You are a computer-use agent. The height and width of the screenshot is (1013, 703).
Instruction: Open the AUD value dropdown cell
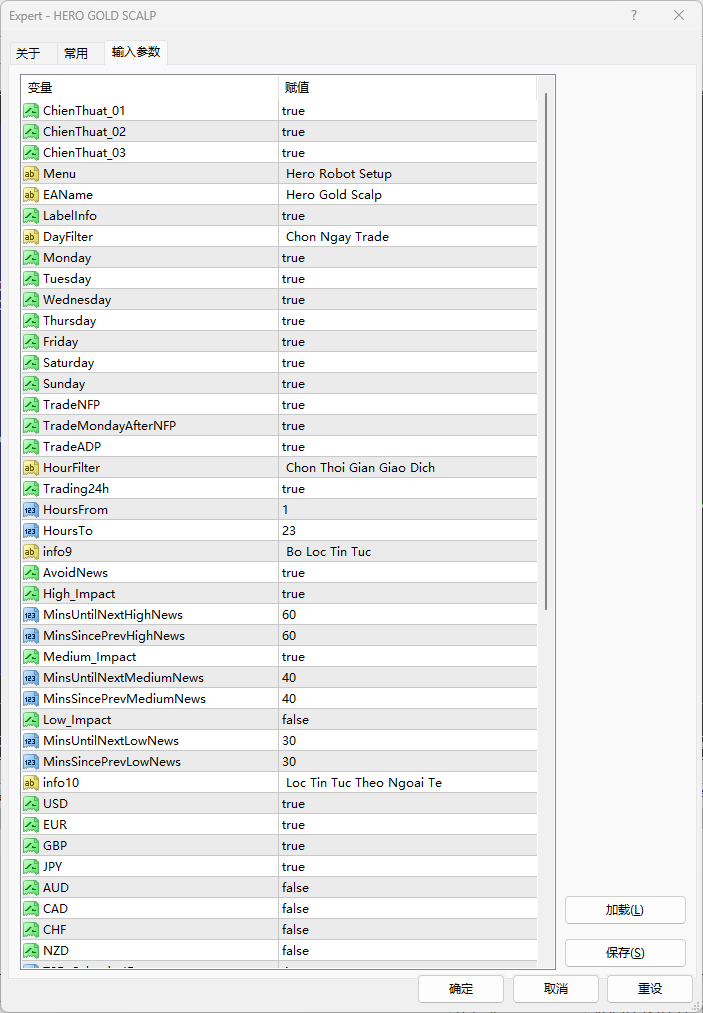pyautogui.click(x=407, y=888)
